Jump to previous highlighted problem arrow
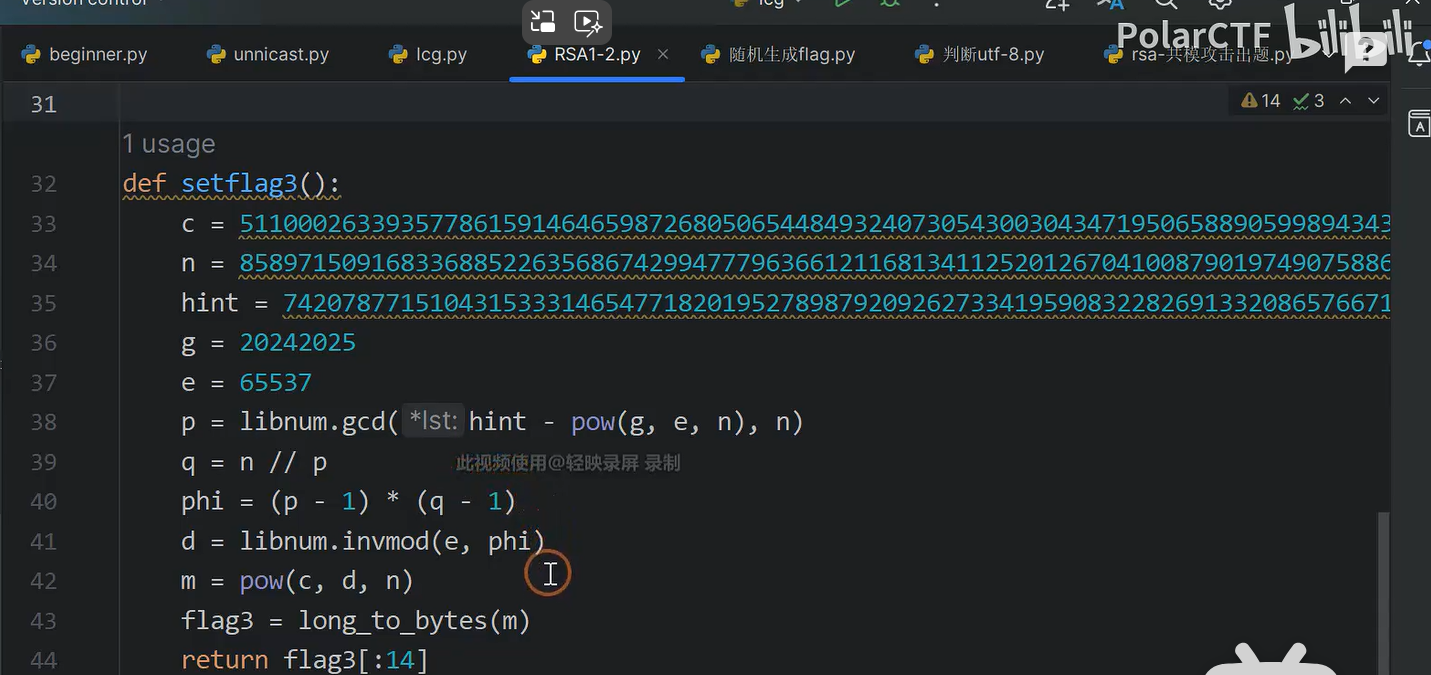This screenshot has width=1431, height=675. (x=1346, y=101)
